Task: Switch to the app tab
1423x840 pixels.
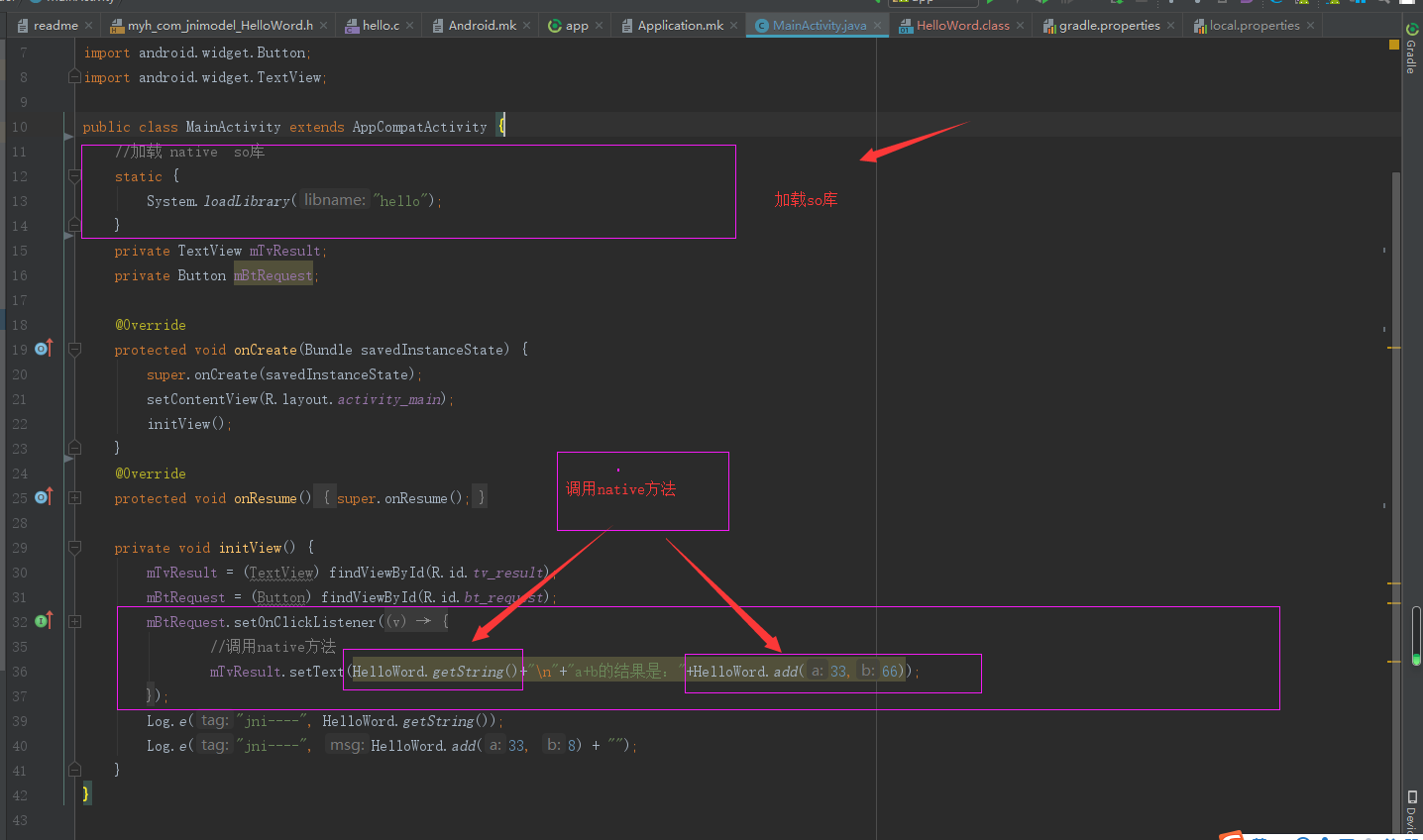Action: coord(577,26)
